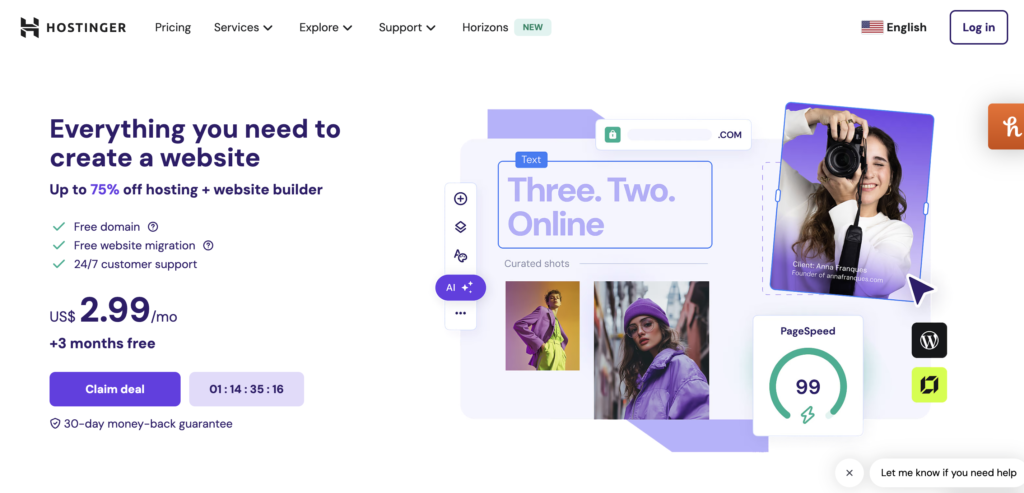
Task: Expand the Explore dropdown menu
Action: (326, 27)
